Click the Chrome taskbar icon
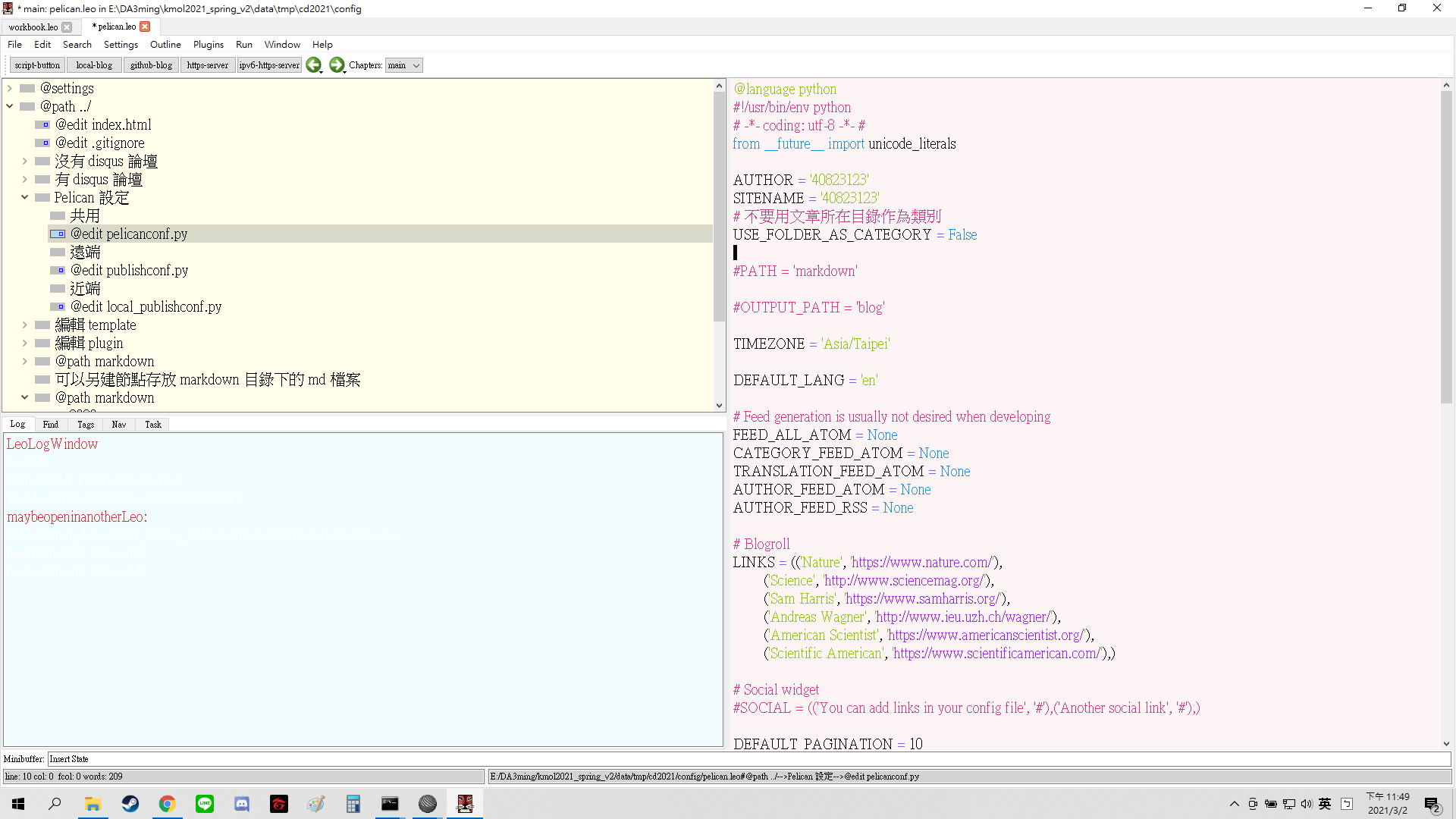 [x=168, y=804]
